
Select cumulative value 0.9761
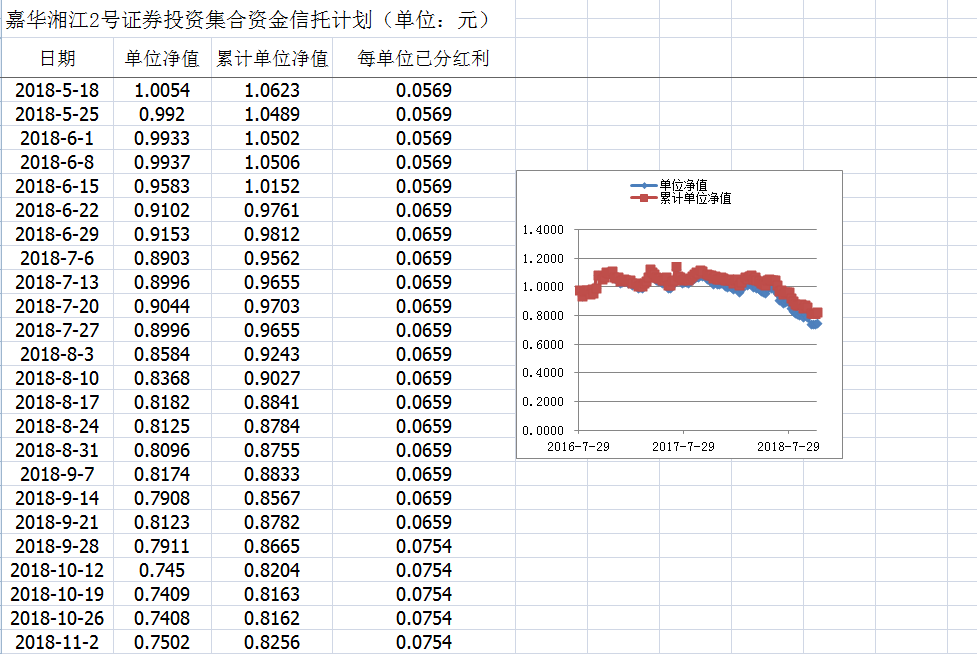pyautogui.click(x=272, y=211)
